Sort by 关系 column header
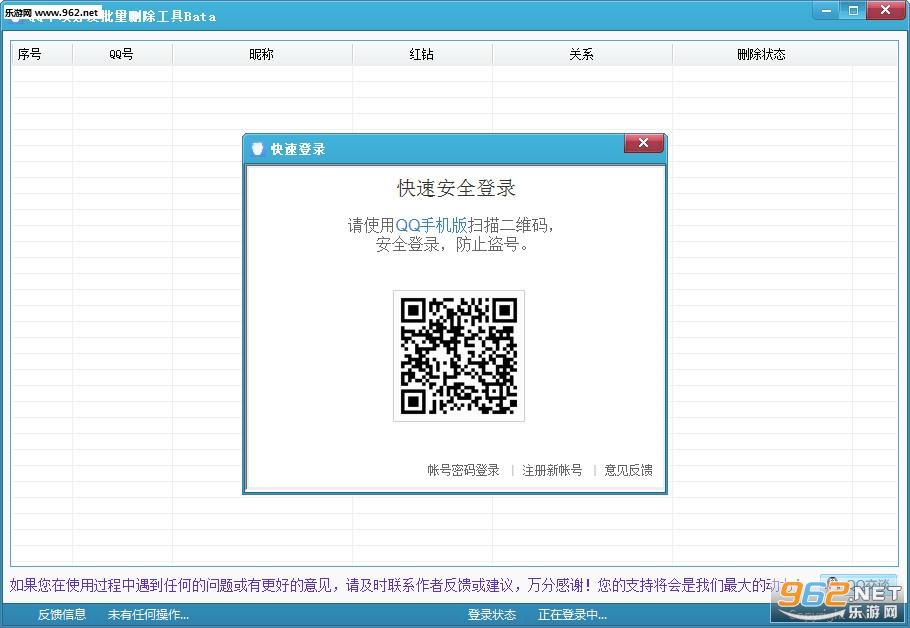Image resolution: width=910 pixels, height=628 pixels. click(582, 54)
